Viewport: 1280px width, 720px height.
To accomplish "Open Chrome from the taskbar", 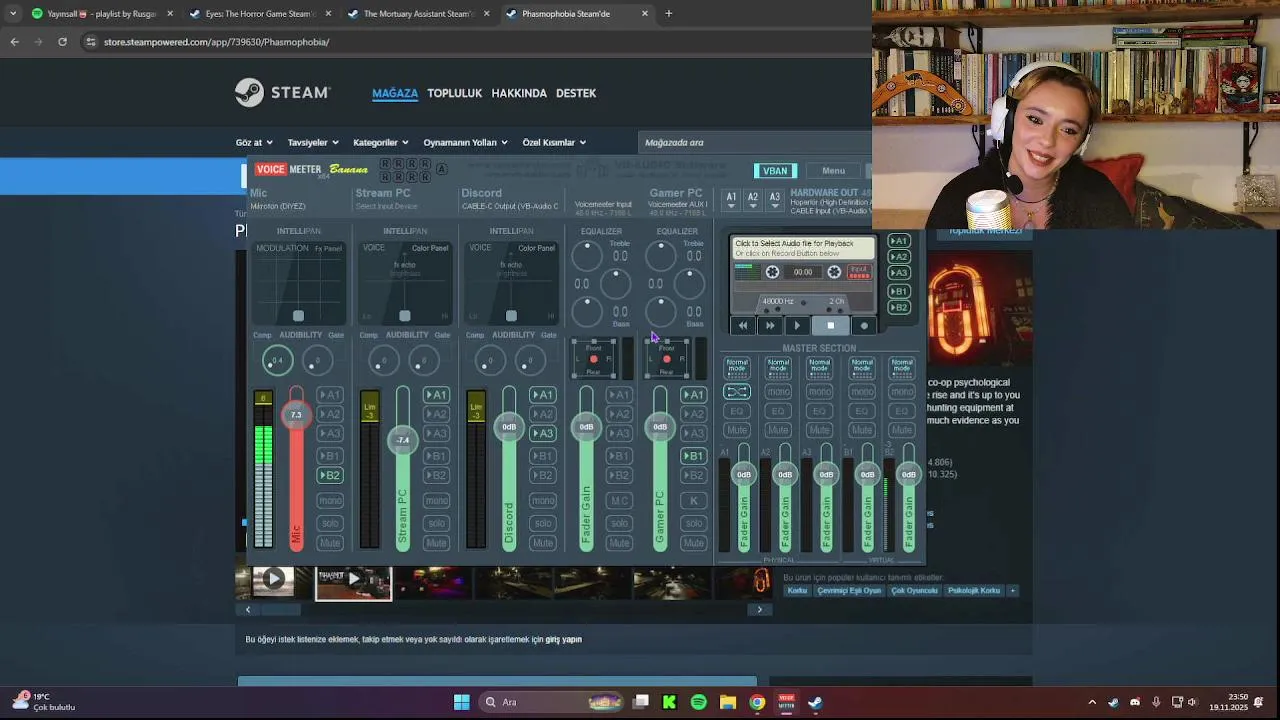I will (x=757, y=702).
